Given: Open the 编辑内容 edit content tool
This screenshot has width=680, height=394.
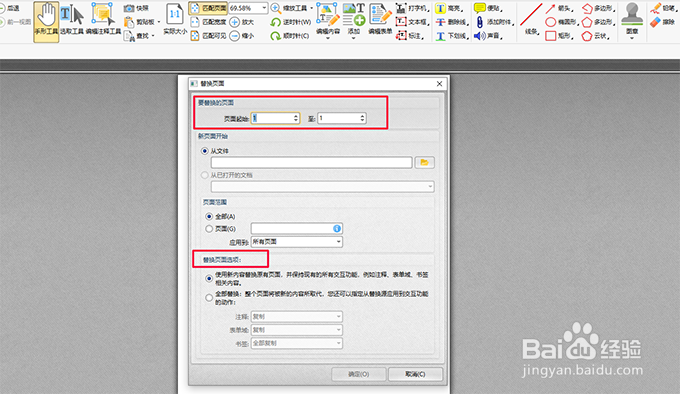Looking at the screenshot, I should [328, 21].
